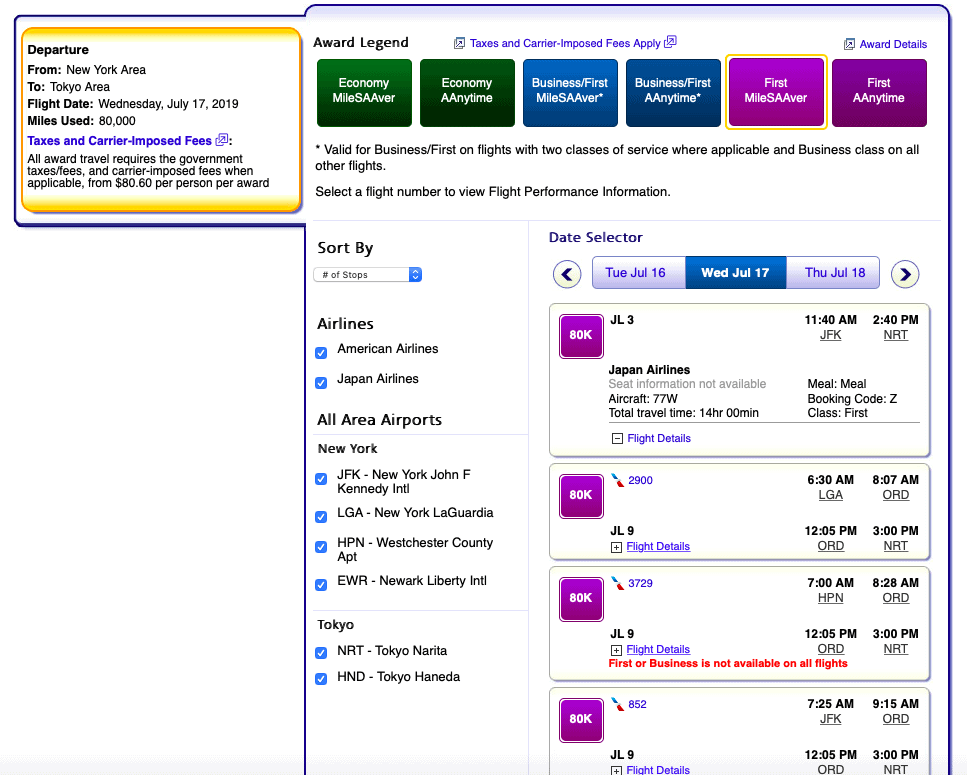Select the 80K award badge for flight 2900
967x775 pixels.
[x=581, y=496]
